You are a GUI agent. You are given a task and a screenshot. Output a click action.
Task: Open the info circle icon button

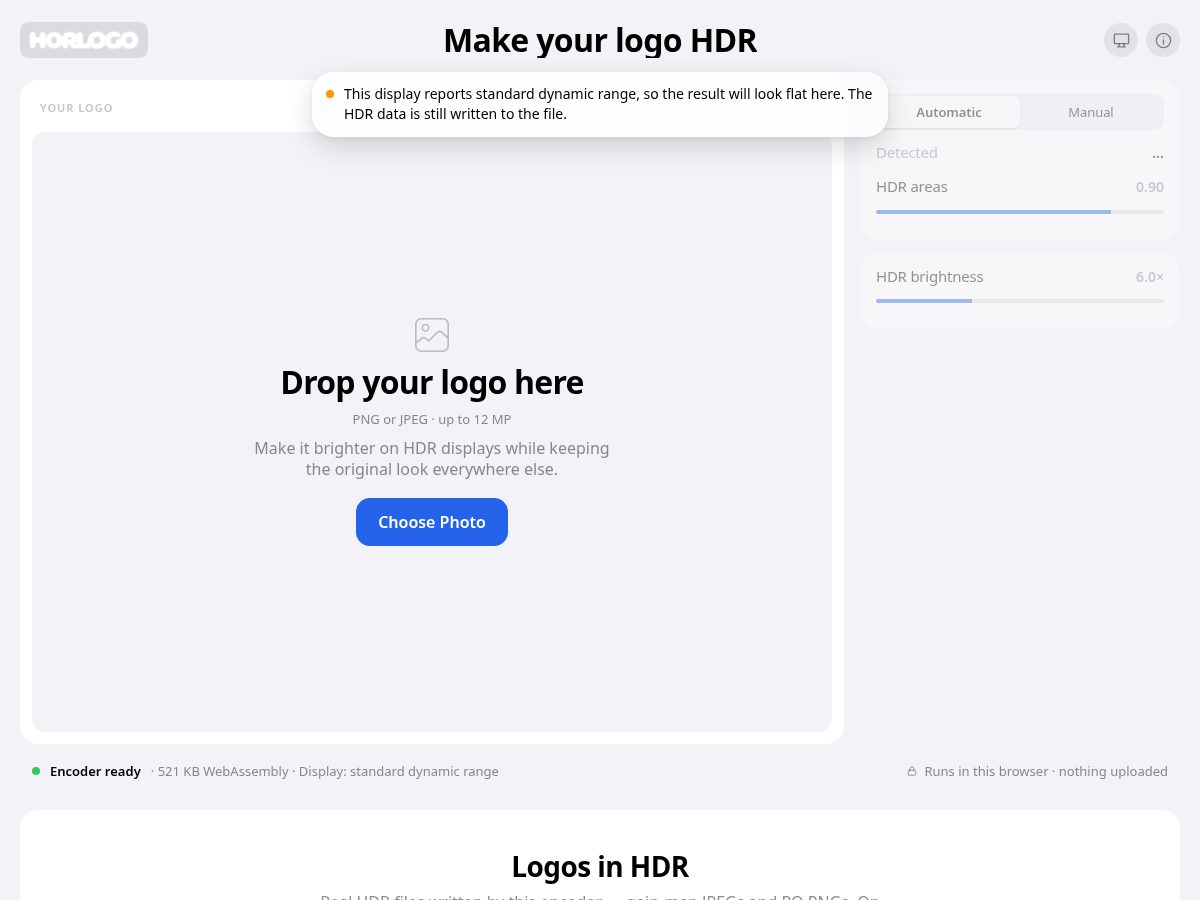[1163, 40]
